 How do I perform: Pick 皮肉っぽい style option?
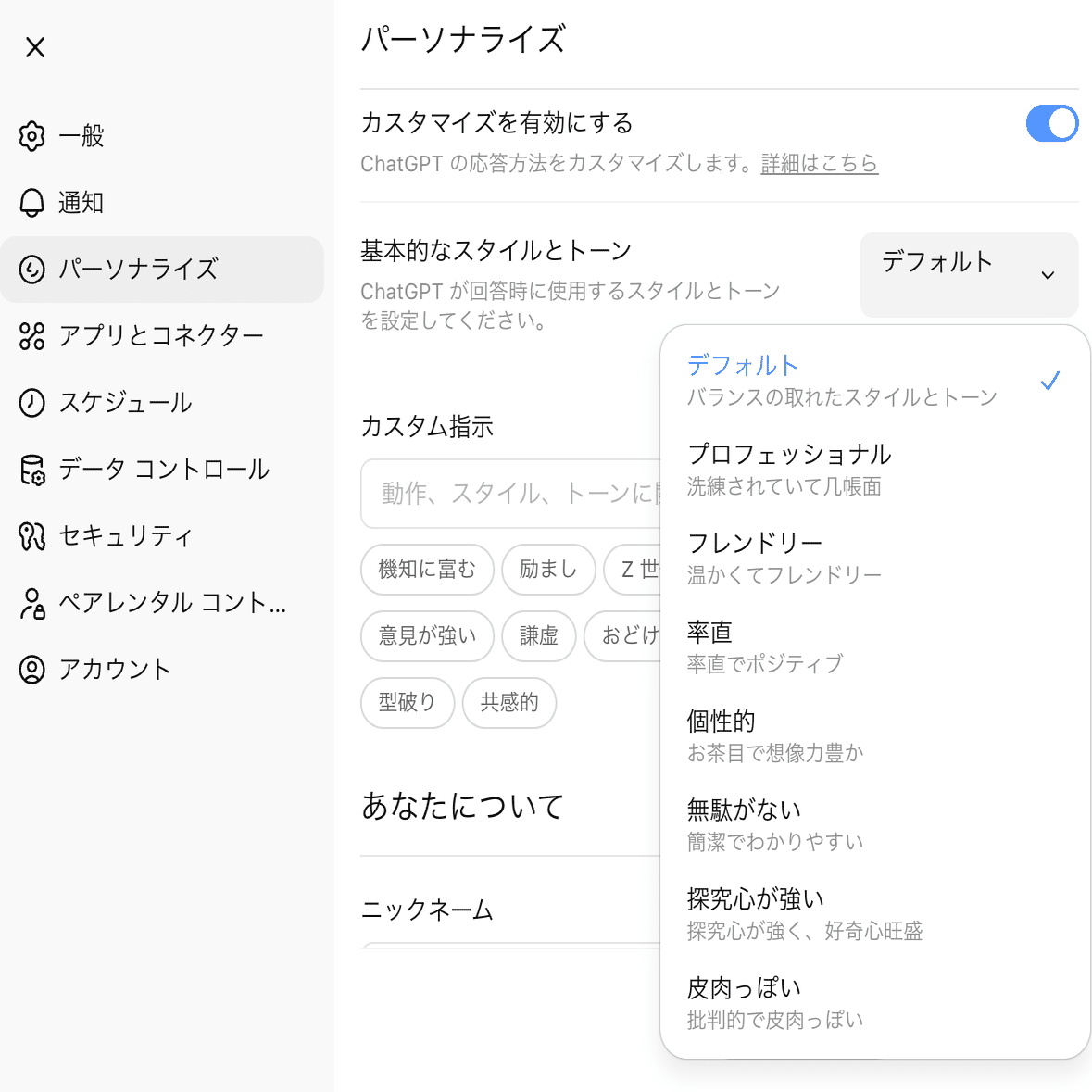pos(775,1002)
